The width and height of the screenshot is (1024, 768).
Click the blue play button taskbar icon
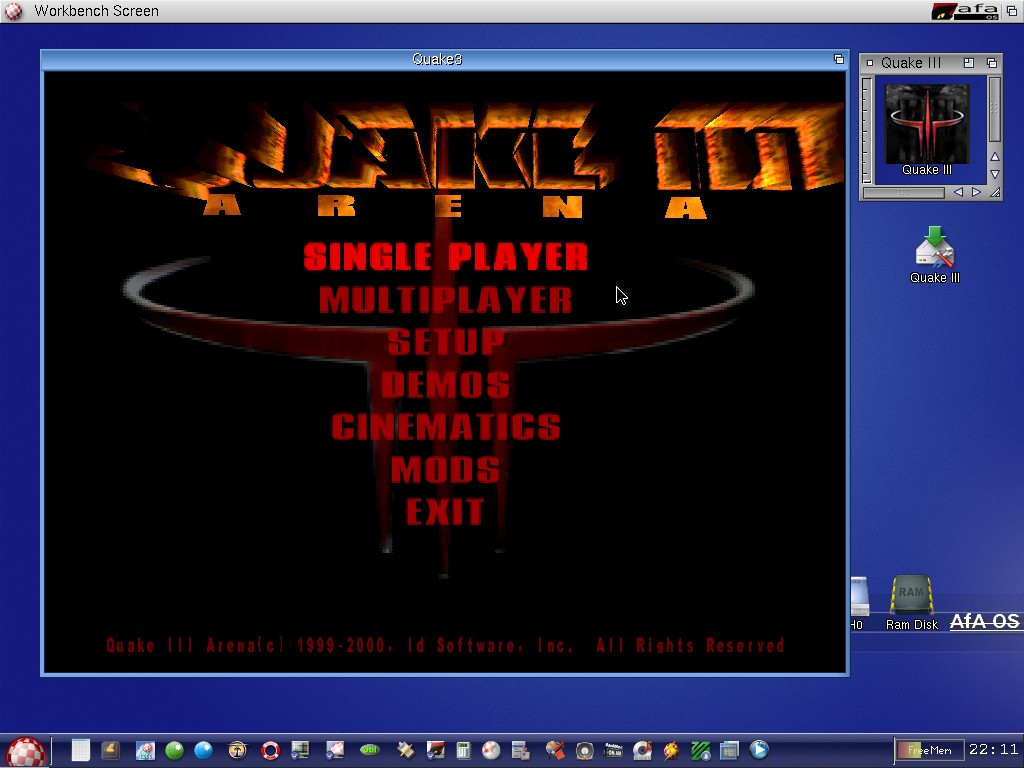point(759,749)
